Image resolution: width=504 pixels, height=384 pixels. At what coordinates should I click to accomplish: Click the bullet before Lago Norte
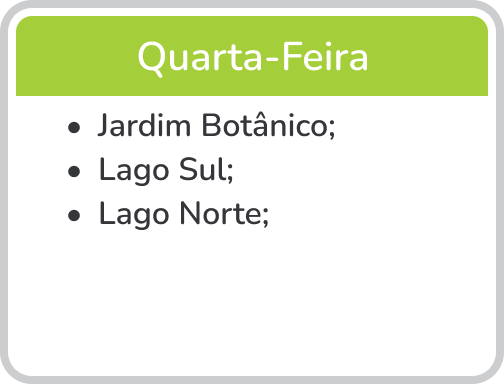pyautogui.click(x=74, y=215)
